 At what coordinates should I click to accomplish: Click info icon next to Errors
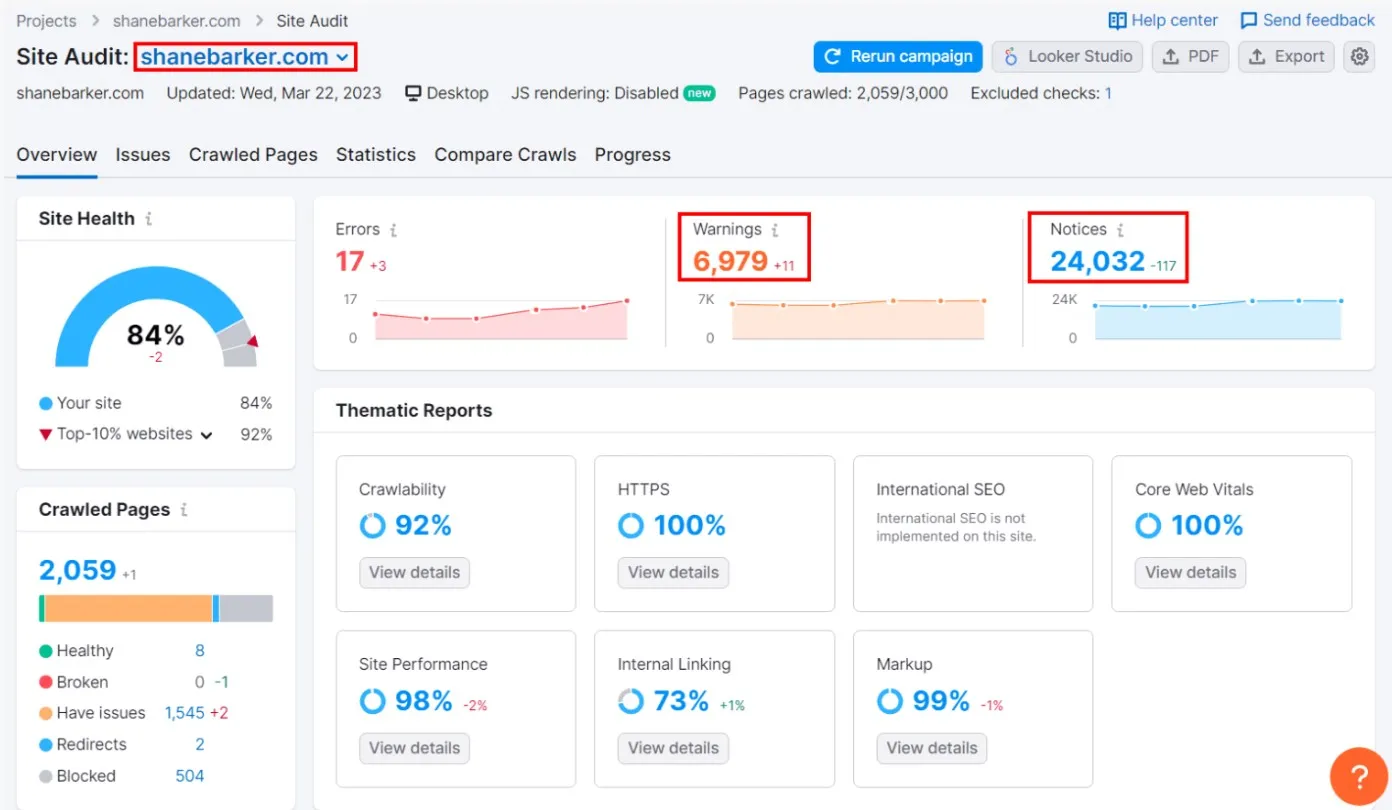[x=393, y=229]
